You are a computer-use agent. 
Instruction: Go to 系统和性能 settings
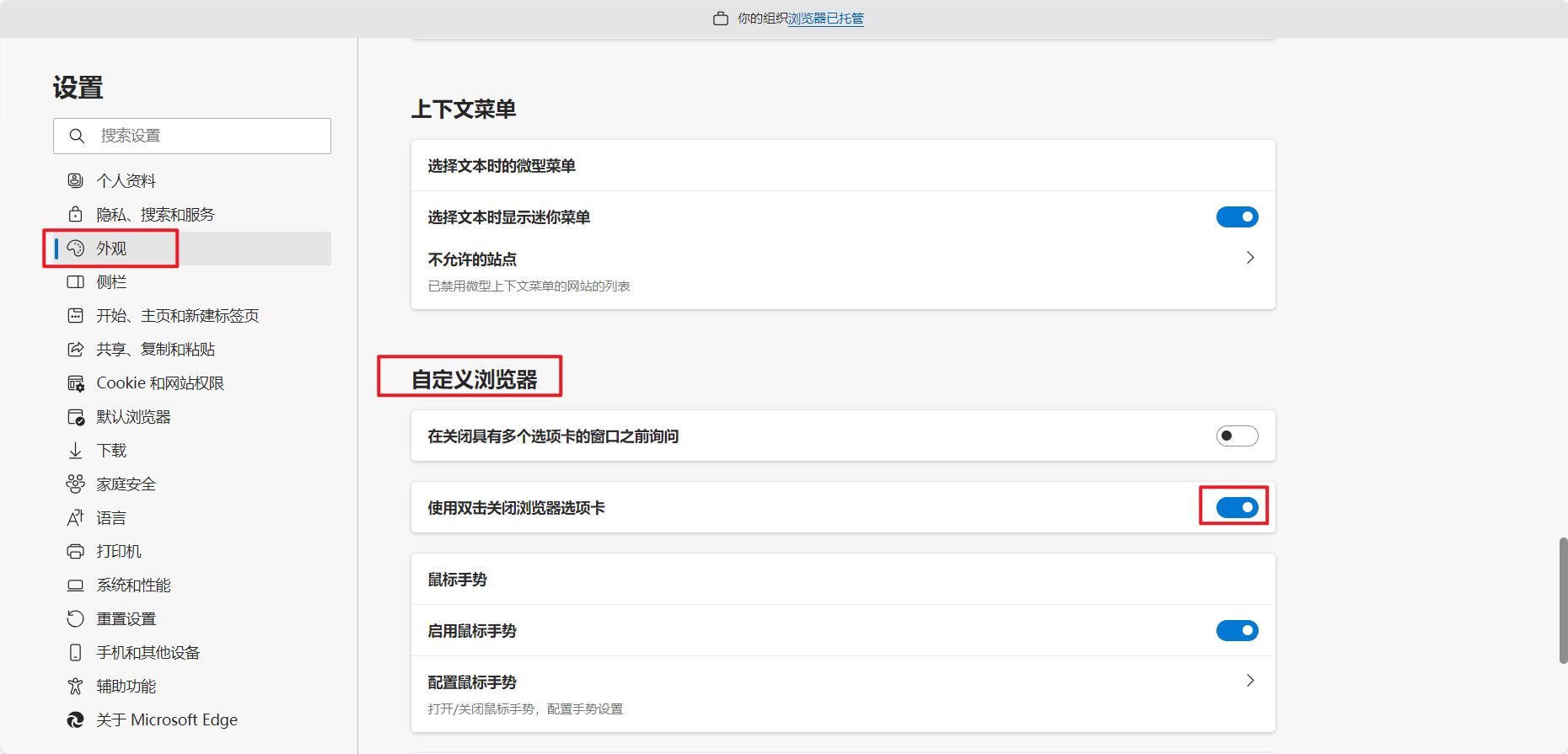tap(192, 585)
